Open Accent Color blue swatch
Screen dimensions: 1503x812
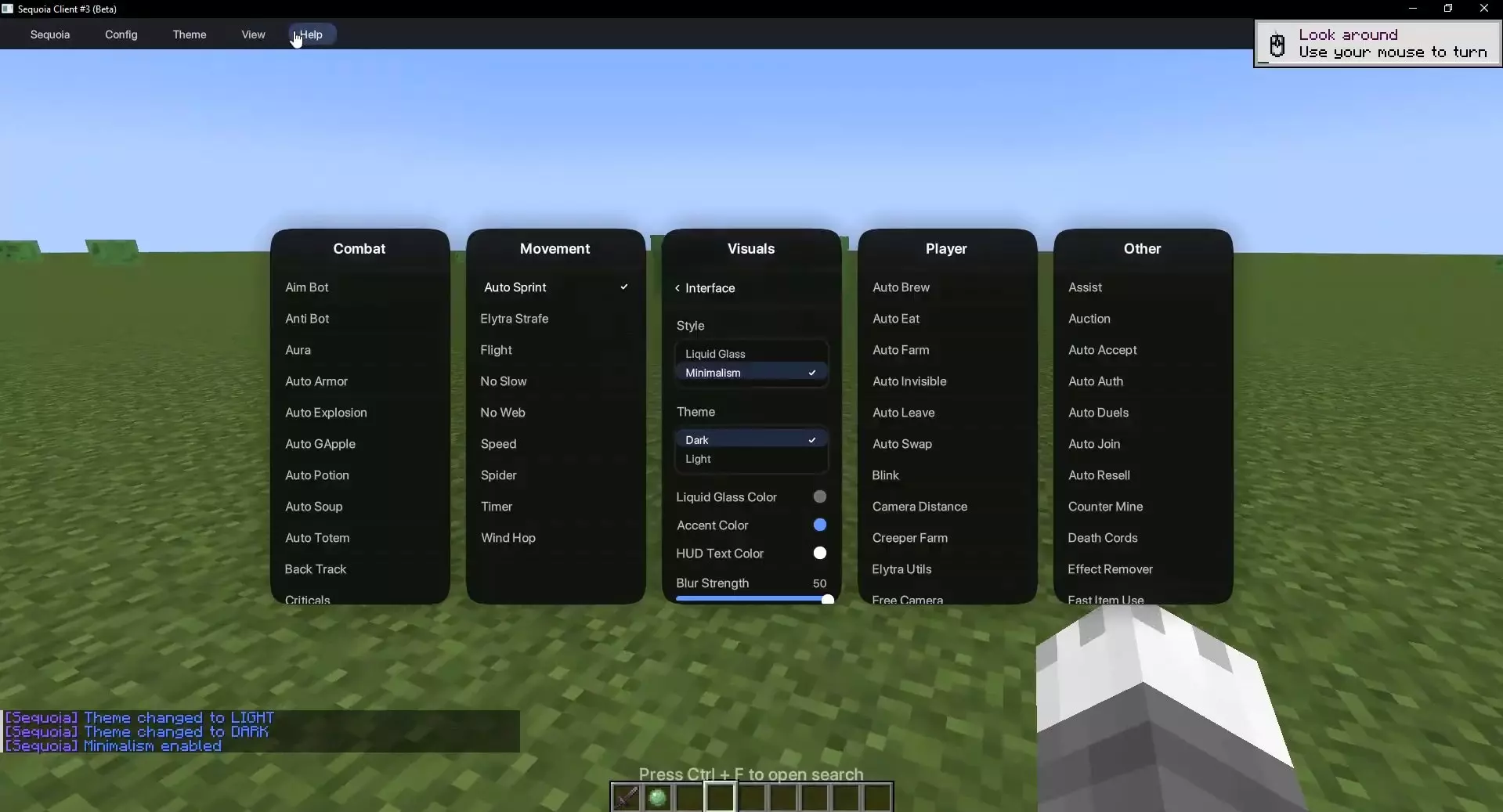click(x=820, y=525)
